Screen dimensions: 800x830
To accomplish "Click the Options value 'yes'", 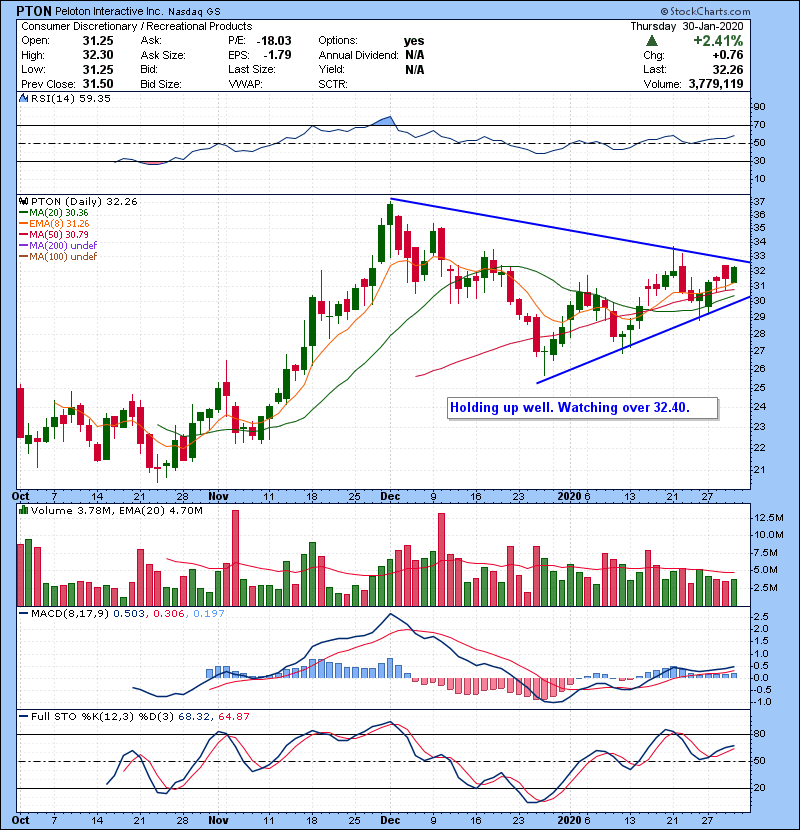I will (x=414, y=41).
